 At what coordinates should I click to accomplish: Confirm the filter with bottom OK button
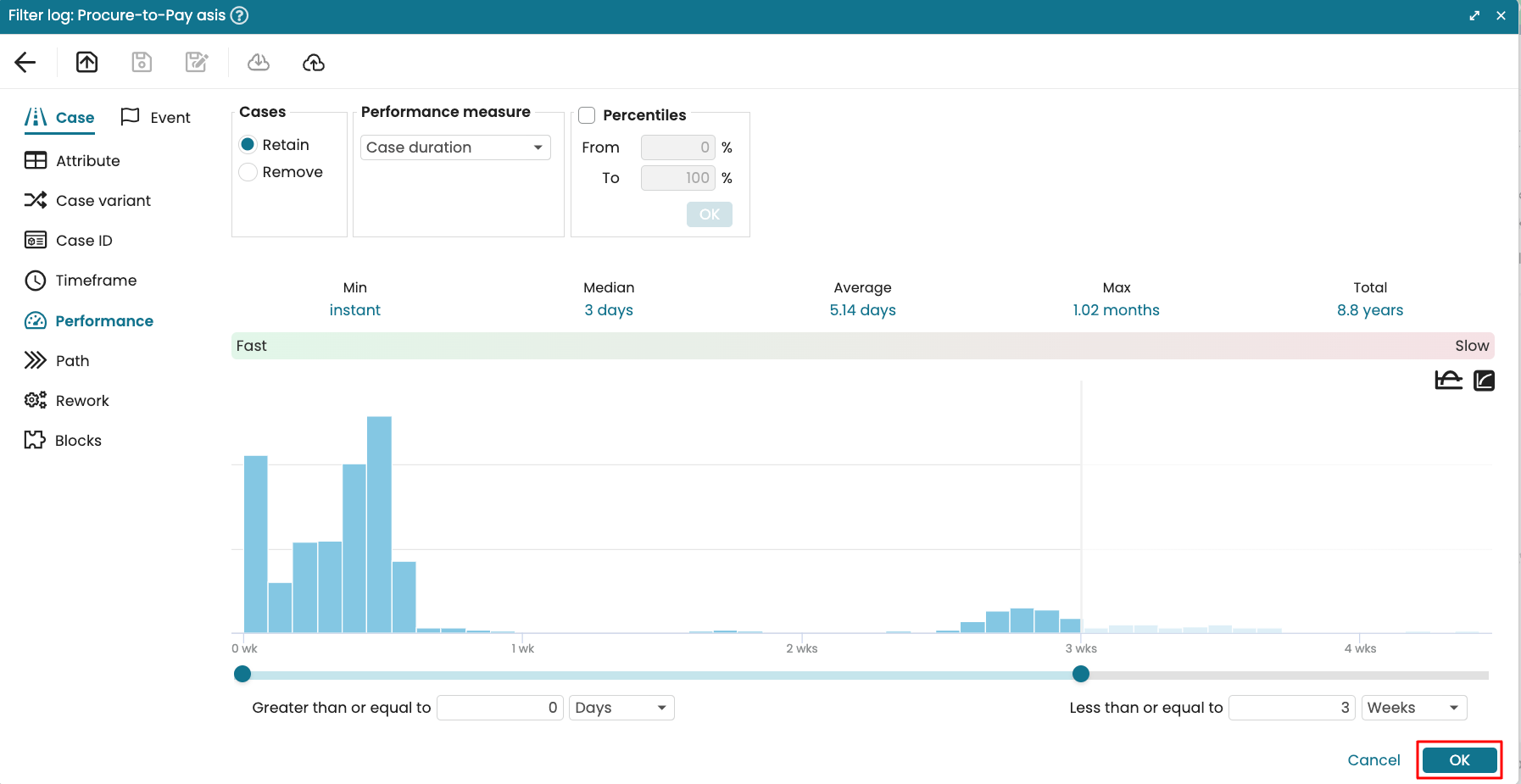tap(1459, 760)
